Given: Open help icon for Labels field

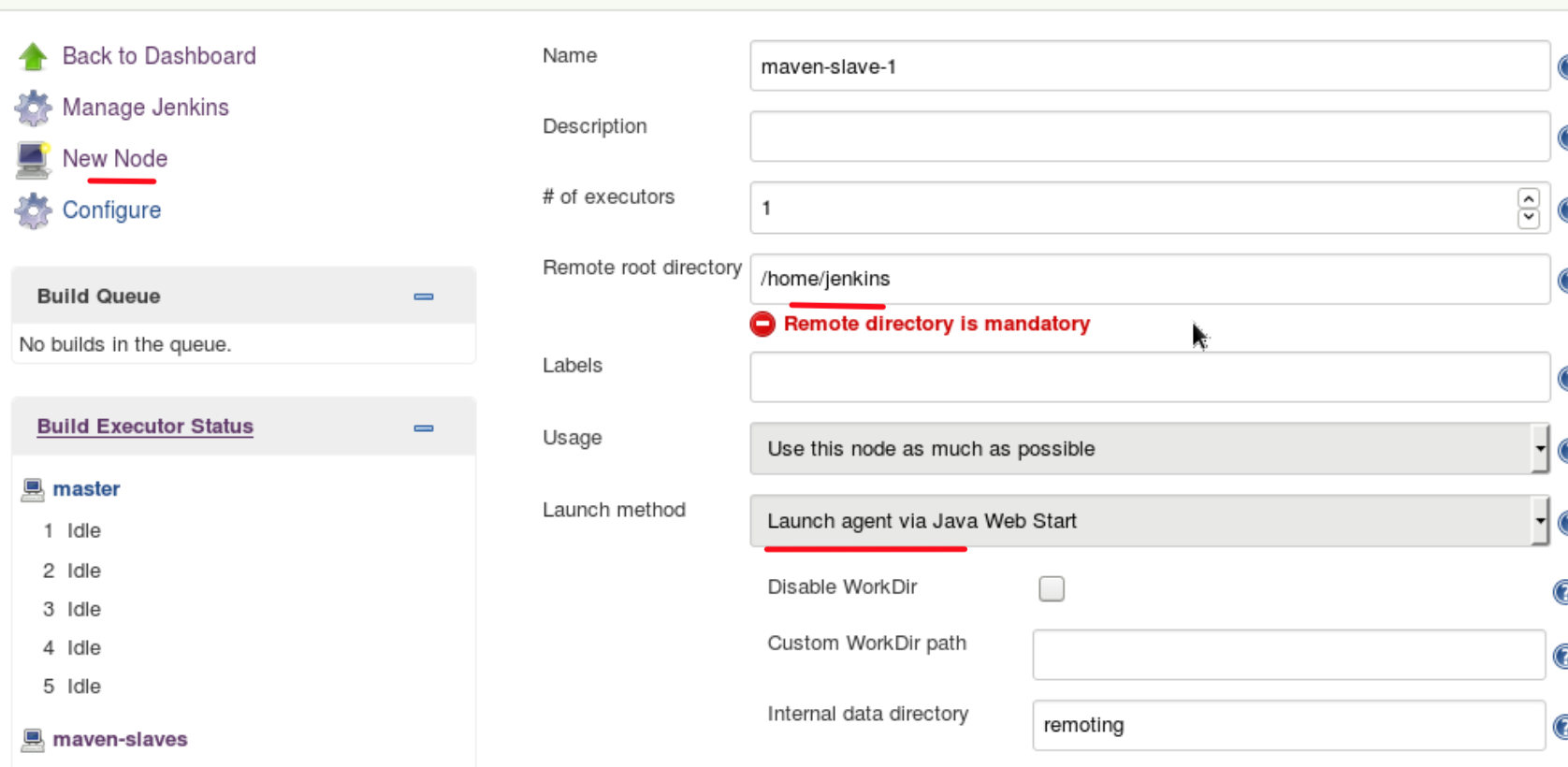Looking at the screenshot, I should pos(1562,378).
